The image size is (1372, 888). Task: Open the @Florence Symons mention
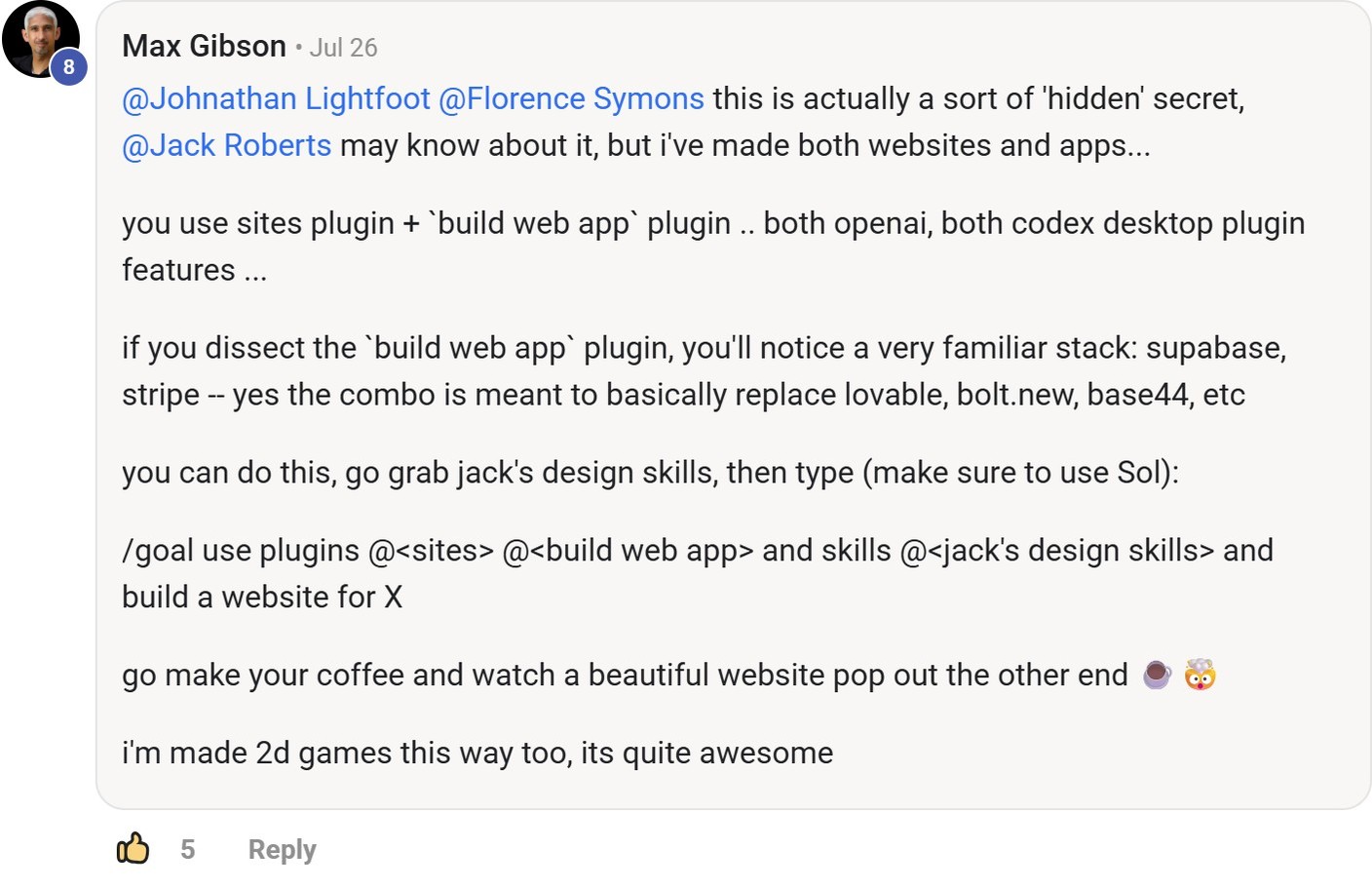(571, 98)
